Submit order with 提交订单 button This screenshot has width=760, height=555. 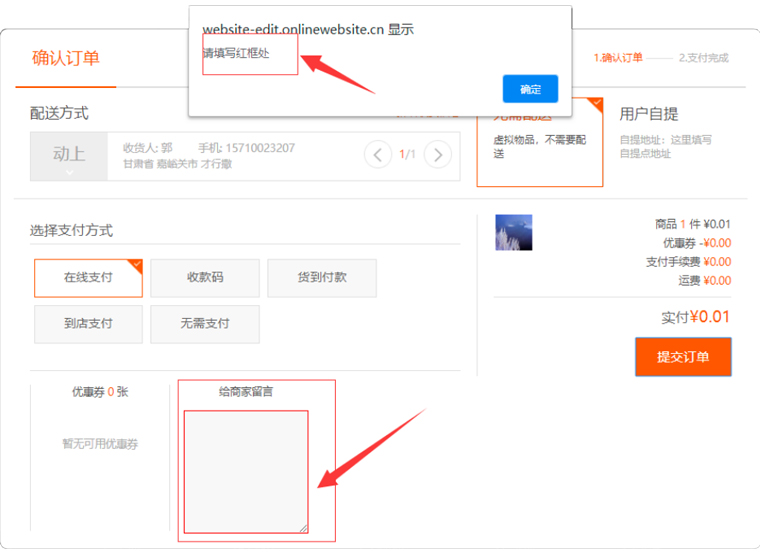tap(682, 357)
